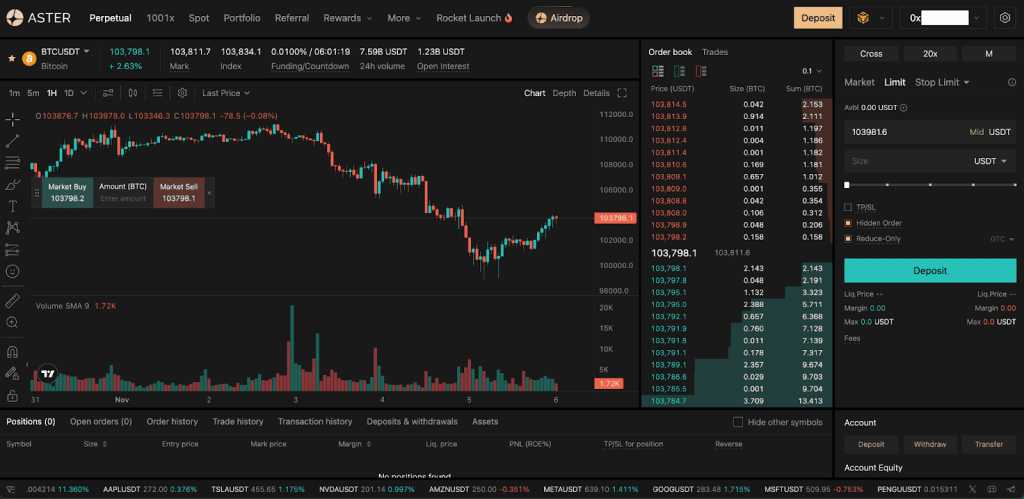Open chart settings gear icon
Viewport: 1024px width, 499px height.
coord(182,93)
